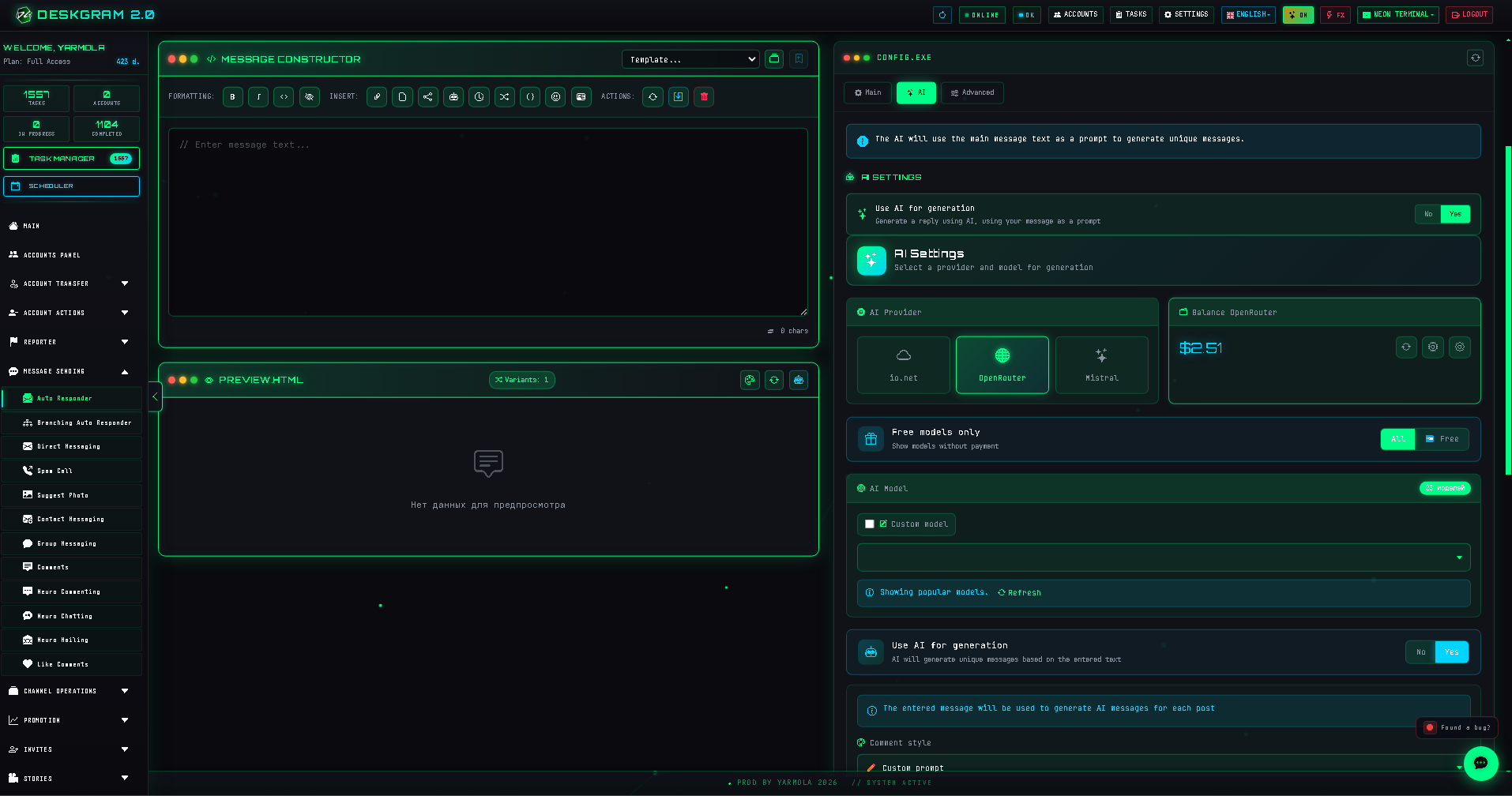This screenshot has width=1512, height=796.
Task: Collapse the sidebar with the chevron handle
Action: (155, 396)
